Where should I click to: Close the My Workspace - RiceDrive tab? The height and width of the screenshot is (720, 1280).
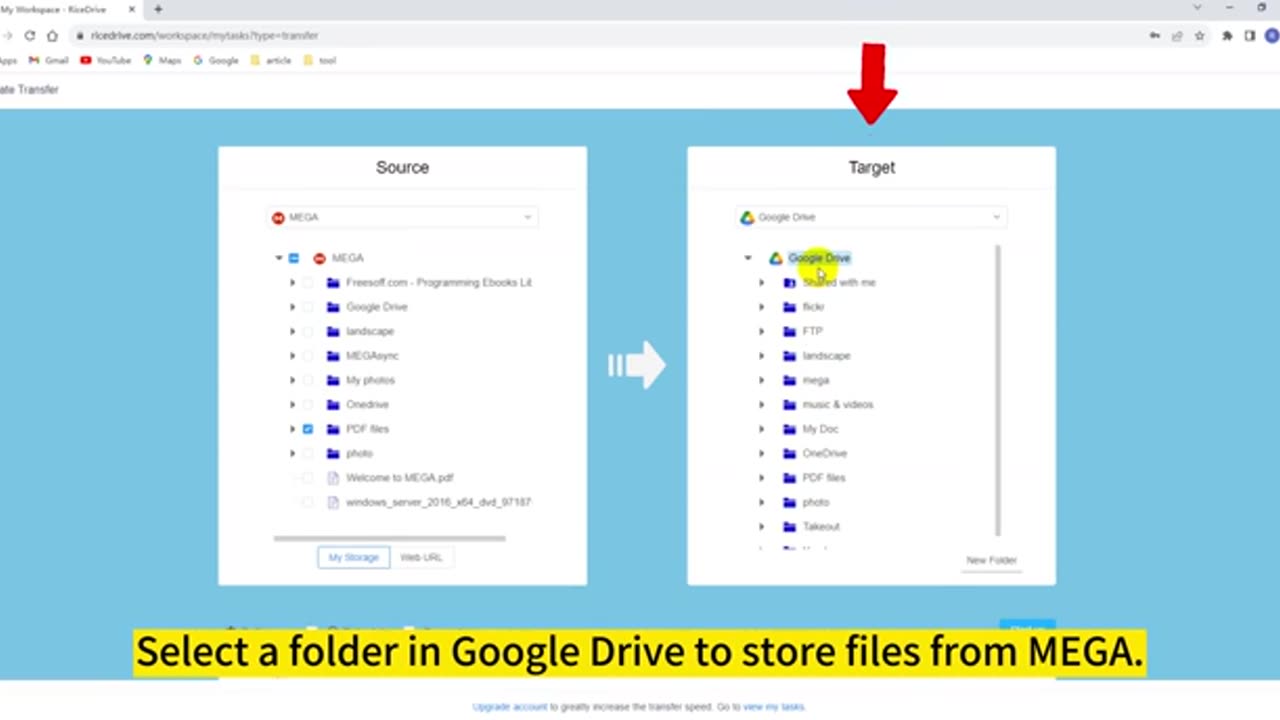(131, 9)
